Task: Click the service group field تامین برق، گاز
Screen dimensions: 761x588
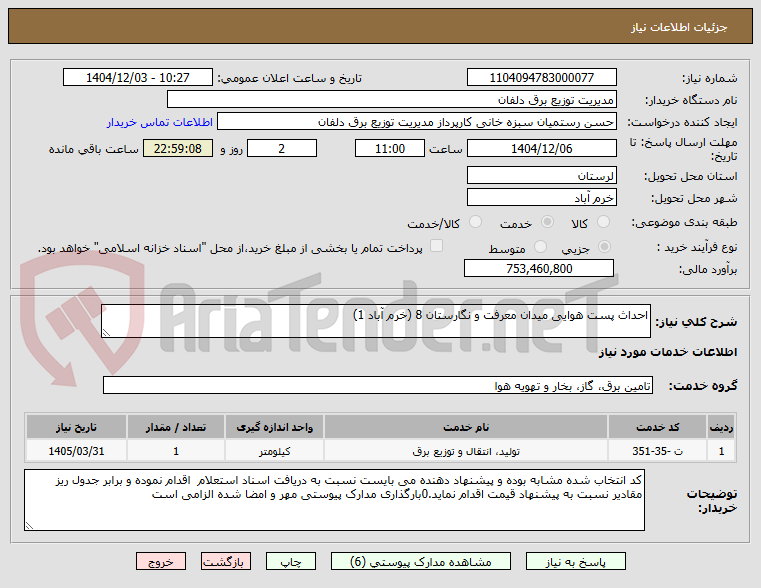Action: coord(378,385)
